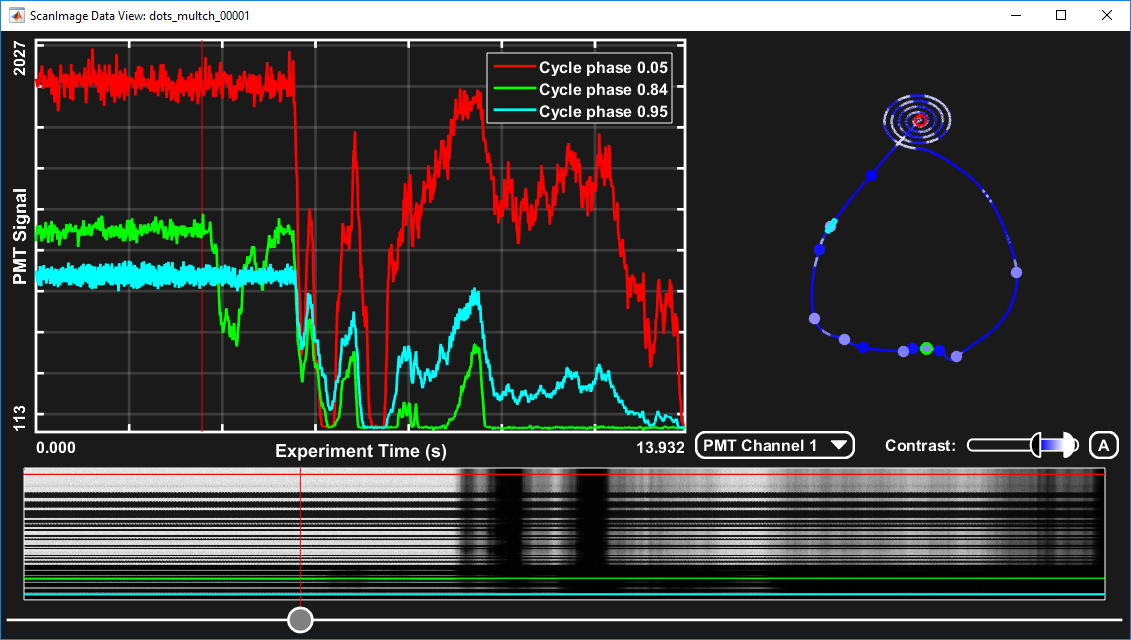Click the light purple dot on path's right side
The width and height of the screenshot is (1131, 640).
click(1016, 272)
